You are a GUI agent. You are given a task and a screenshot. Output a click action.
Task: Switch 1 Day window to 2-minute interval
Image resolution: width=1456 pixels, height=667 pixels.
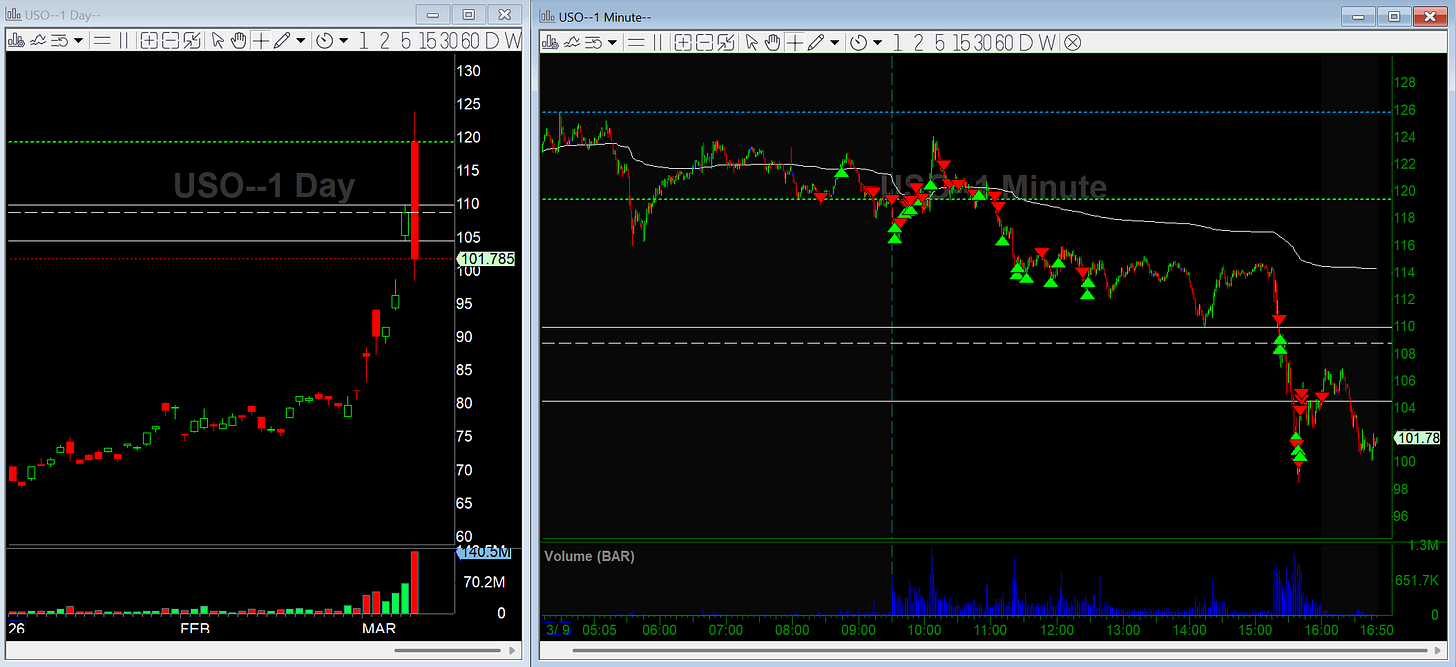tap(385, 40)
